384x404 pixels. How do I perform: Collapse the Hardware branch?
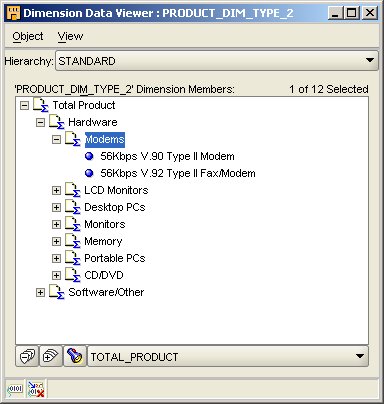tap(40, 122)
